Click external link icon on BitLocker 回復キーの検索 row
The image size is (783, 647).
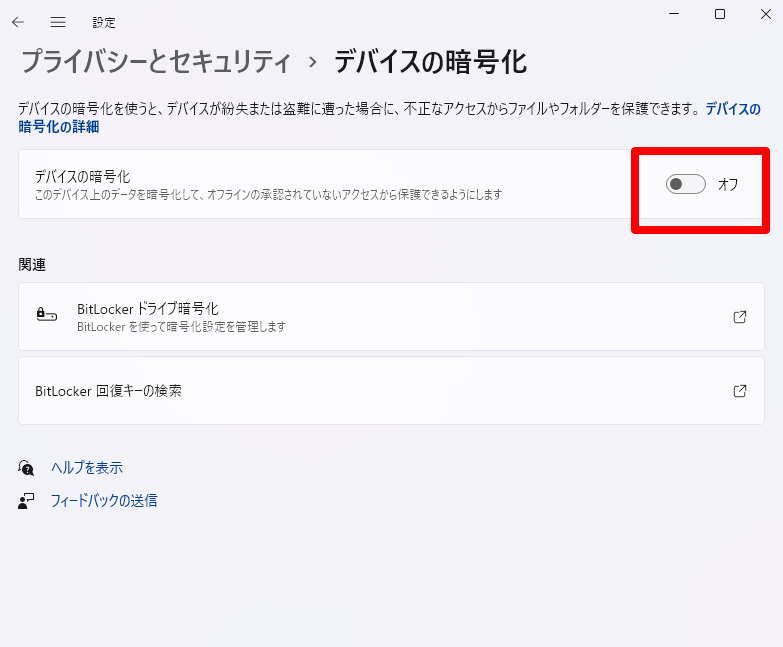point(740,391)
